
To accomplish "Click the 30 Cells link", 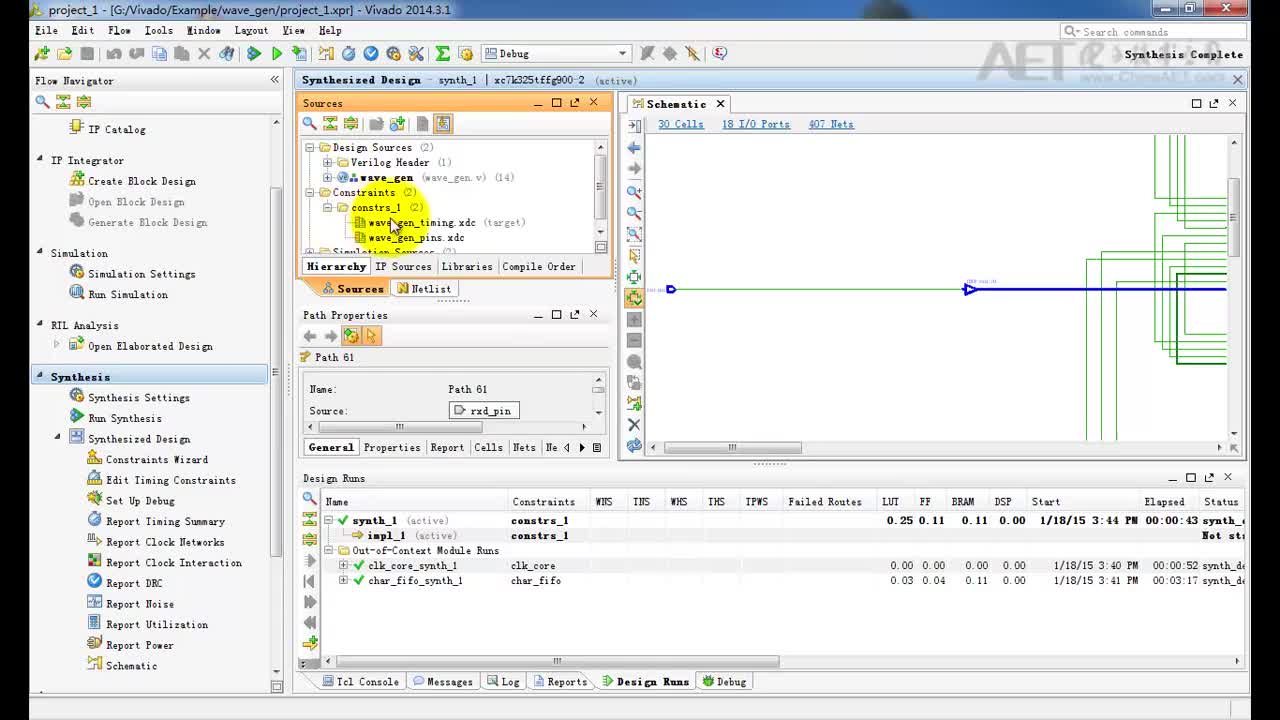I will (680, 124).
